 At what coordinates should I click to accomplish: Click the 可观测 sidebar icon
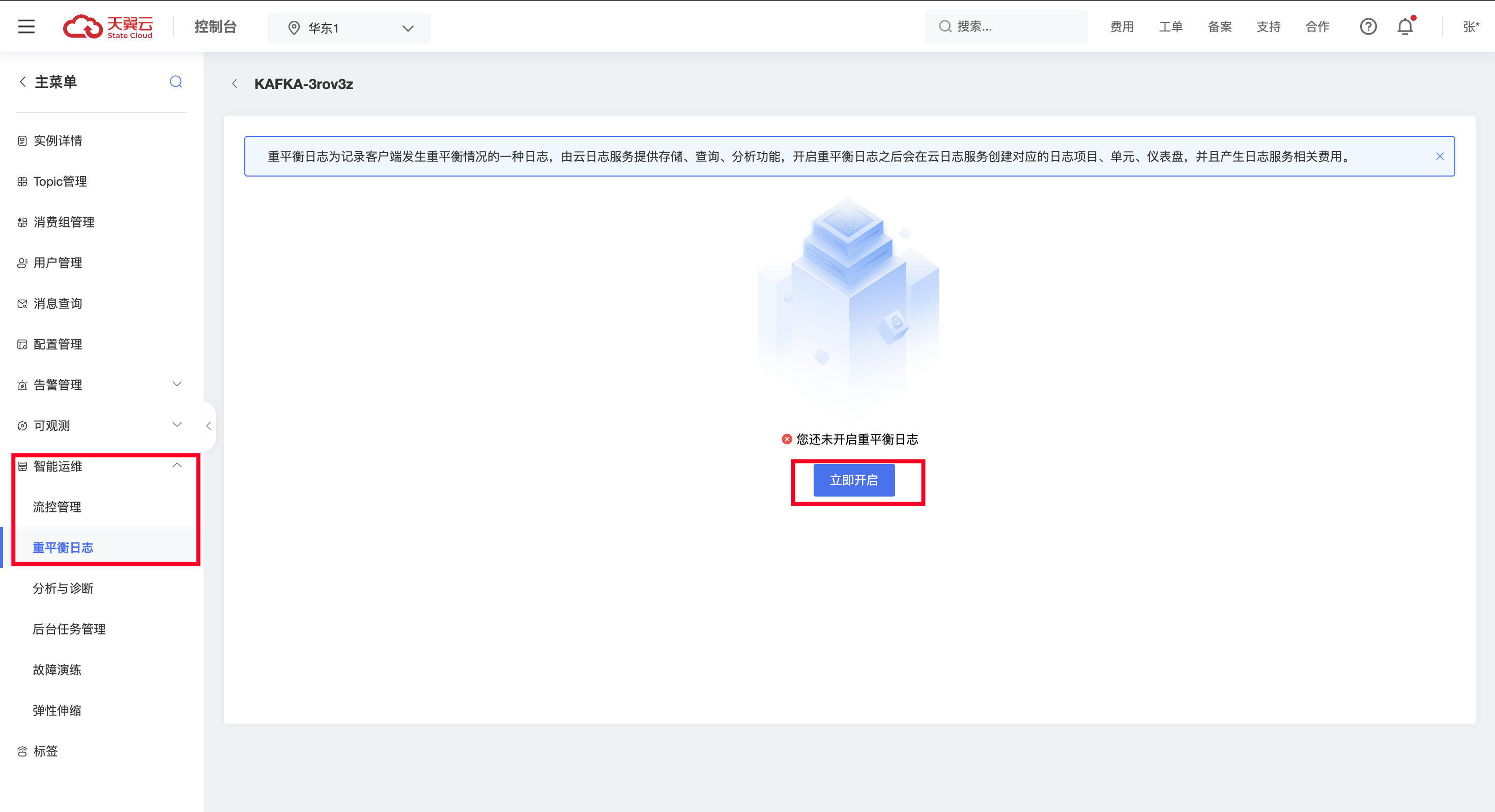point(22,425)
